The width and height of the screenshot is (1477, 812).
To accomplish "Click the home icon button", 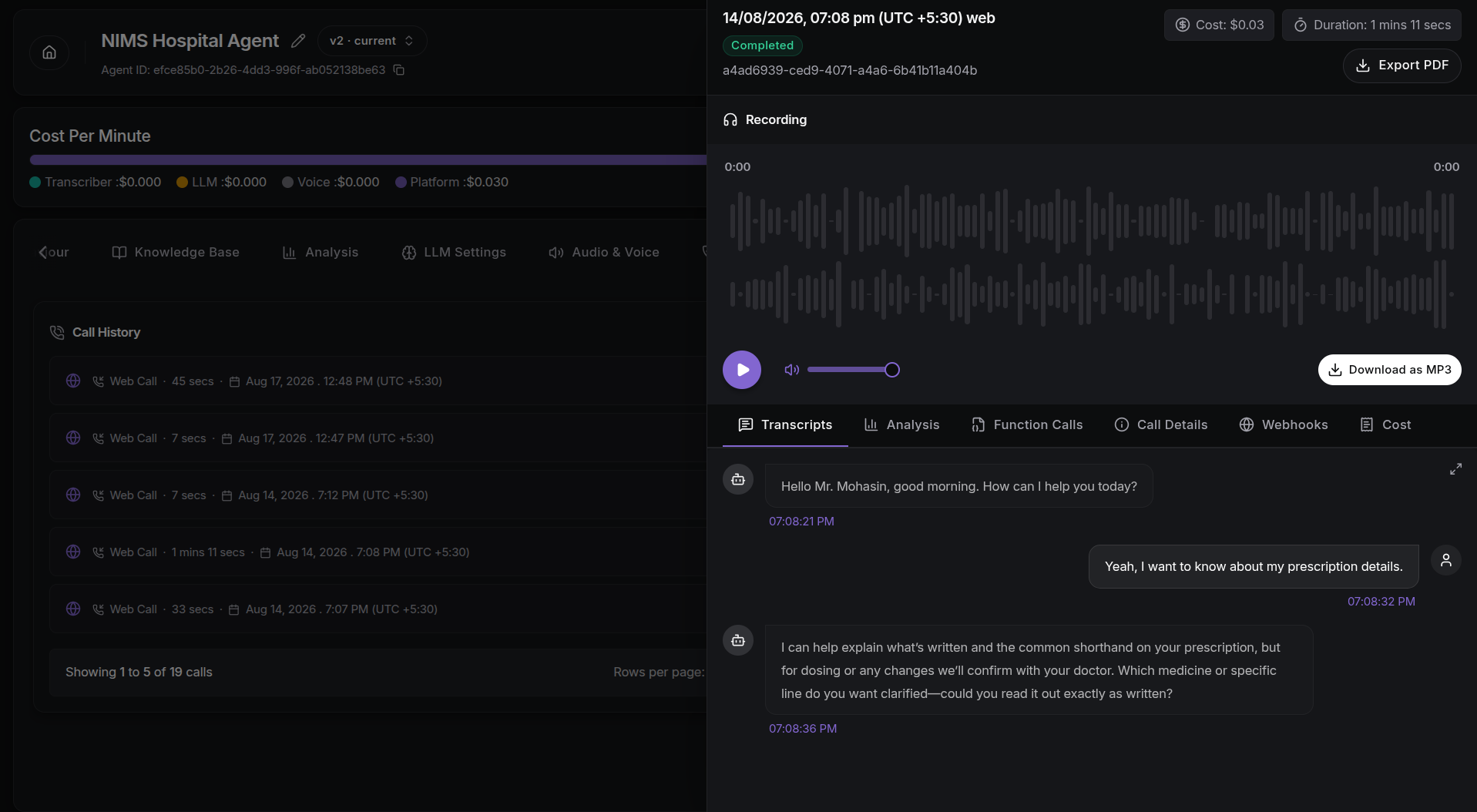I will point(49,52).
